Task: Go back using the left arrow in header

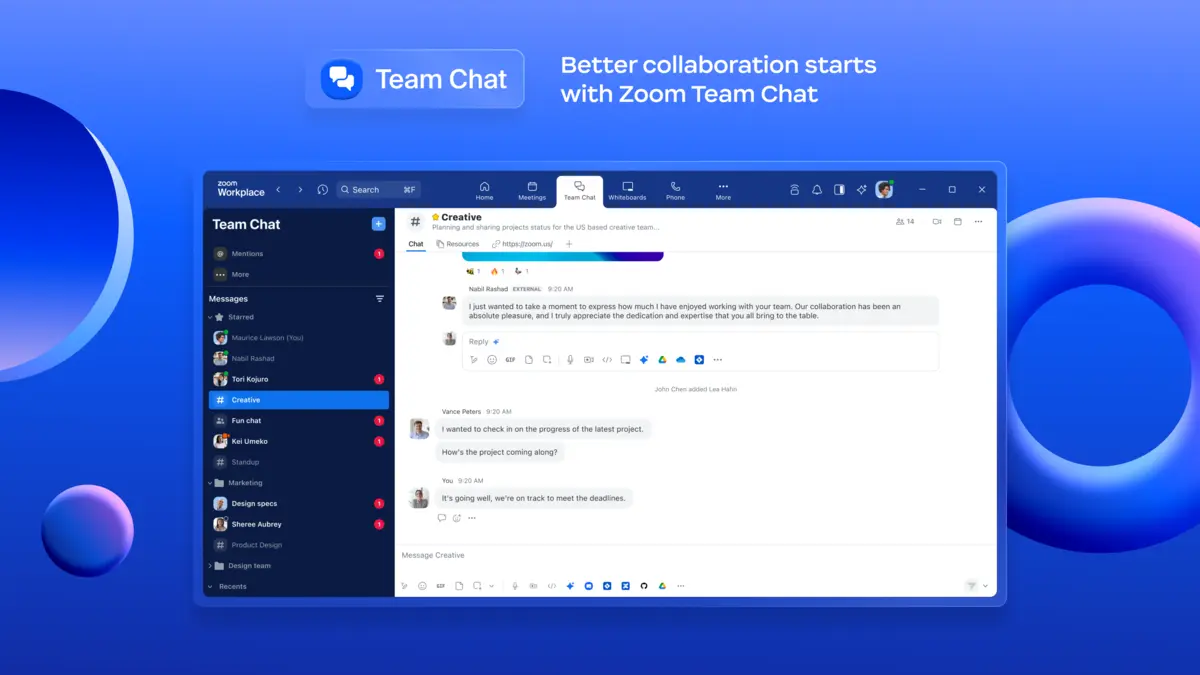Action: [278, 189]
